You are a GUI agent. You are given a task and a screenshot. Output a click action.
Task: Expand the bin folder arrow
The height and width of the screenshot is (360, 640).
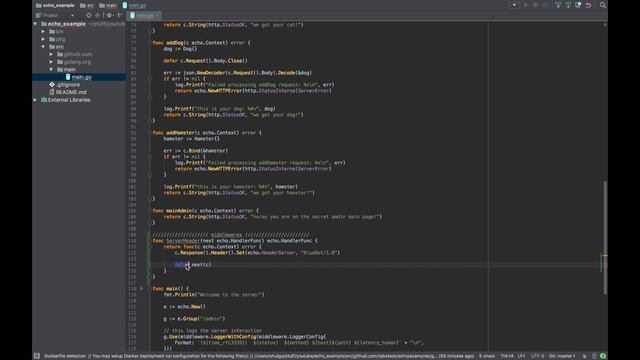(43, 31)
